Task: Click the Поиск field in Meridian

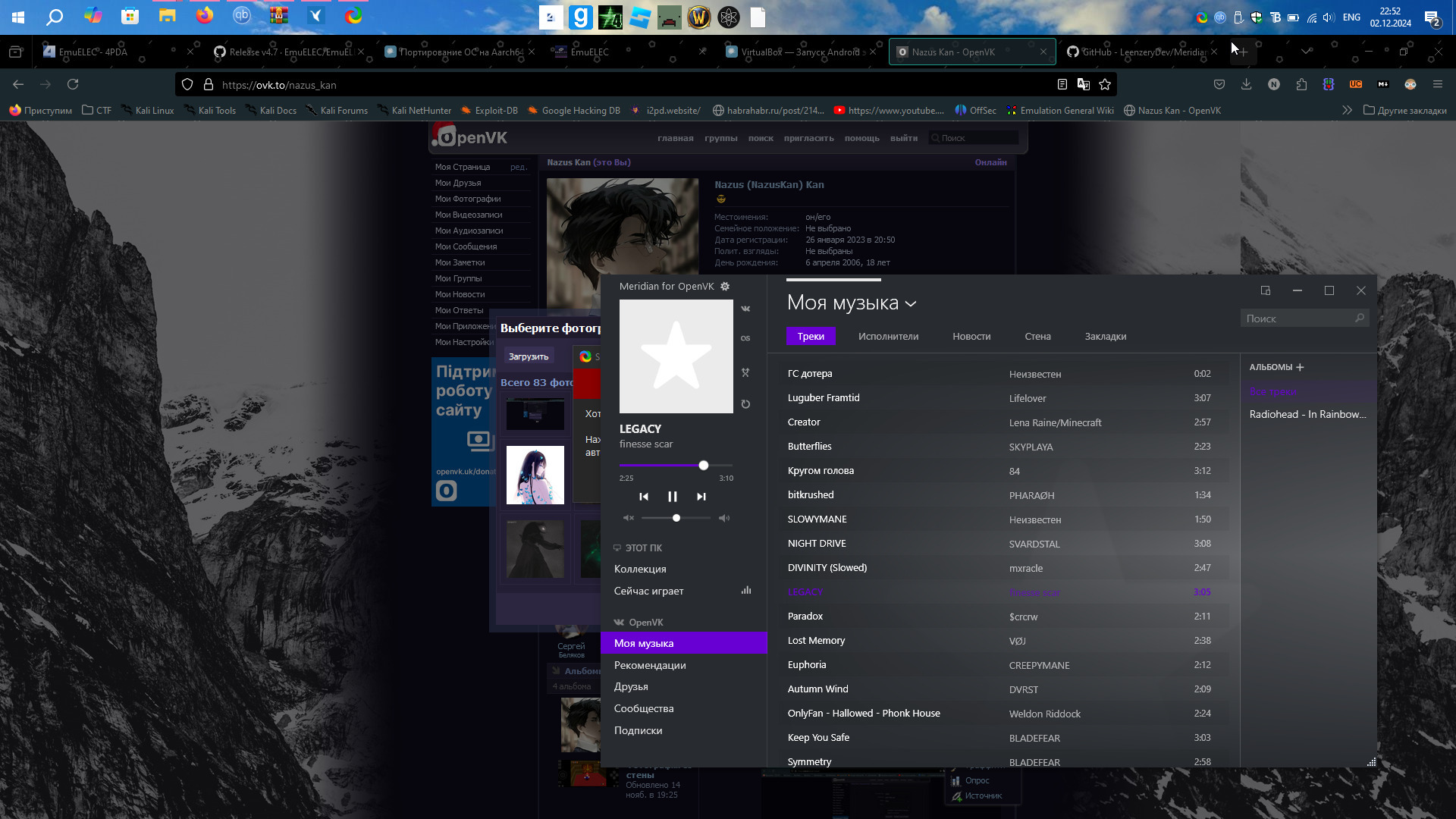Action: pyautogui.click(x=1298, y=318)
